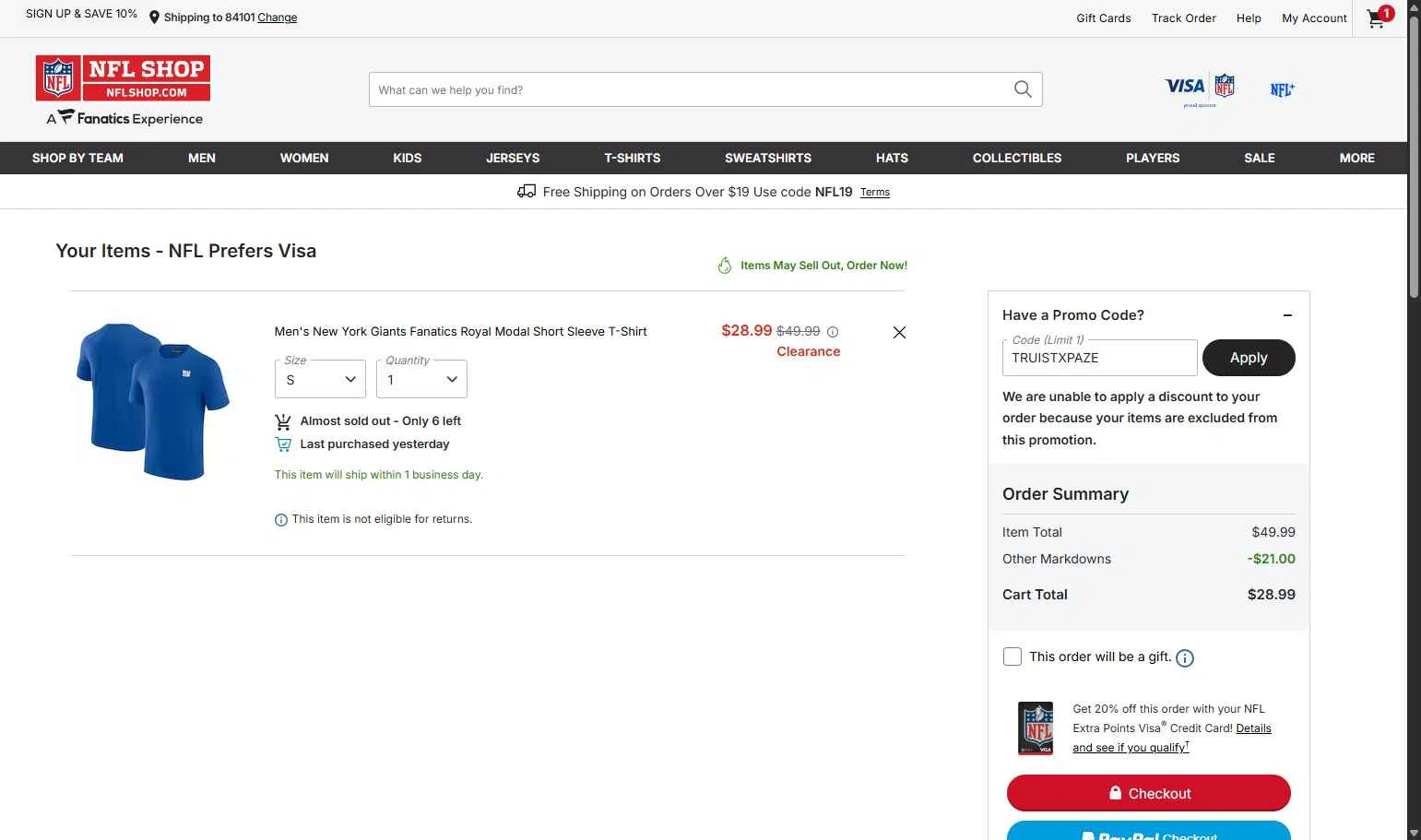Viewport: 1421px width, 840px height.
Task: Check 'This order will be a gift'
Action: point(1012,657)
